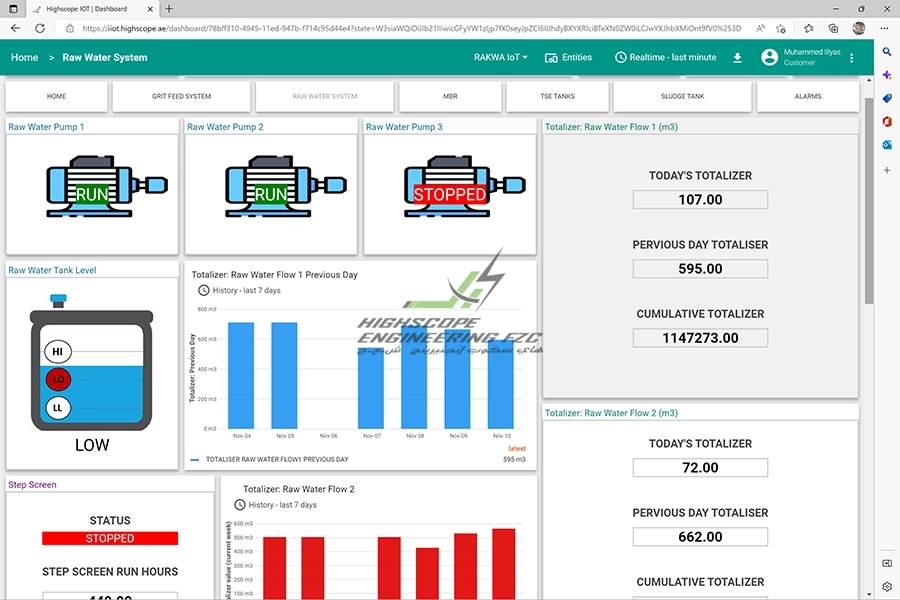Image resolution: width=900 pixels, height=600 pixels.
Task: Click the Nov 04 blue bar
Action: [241, 376]
